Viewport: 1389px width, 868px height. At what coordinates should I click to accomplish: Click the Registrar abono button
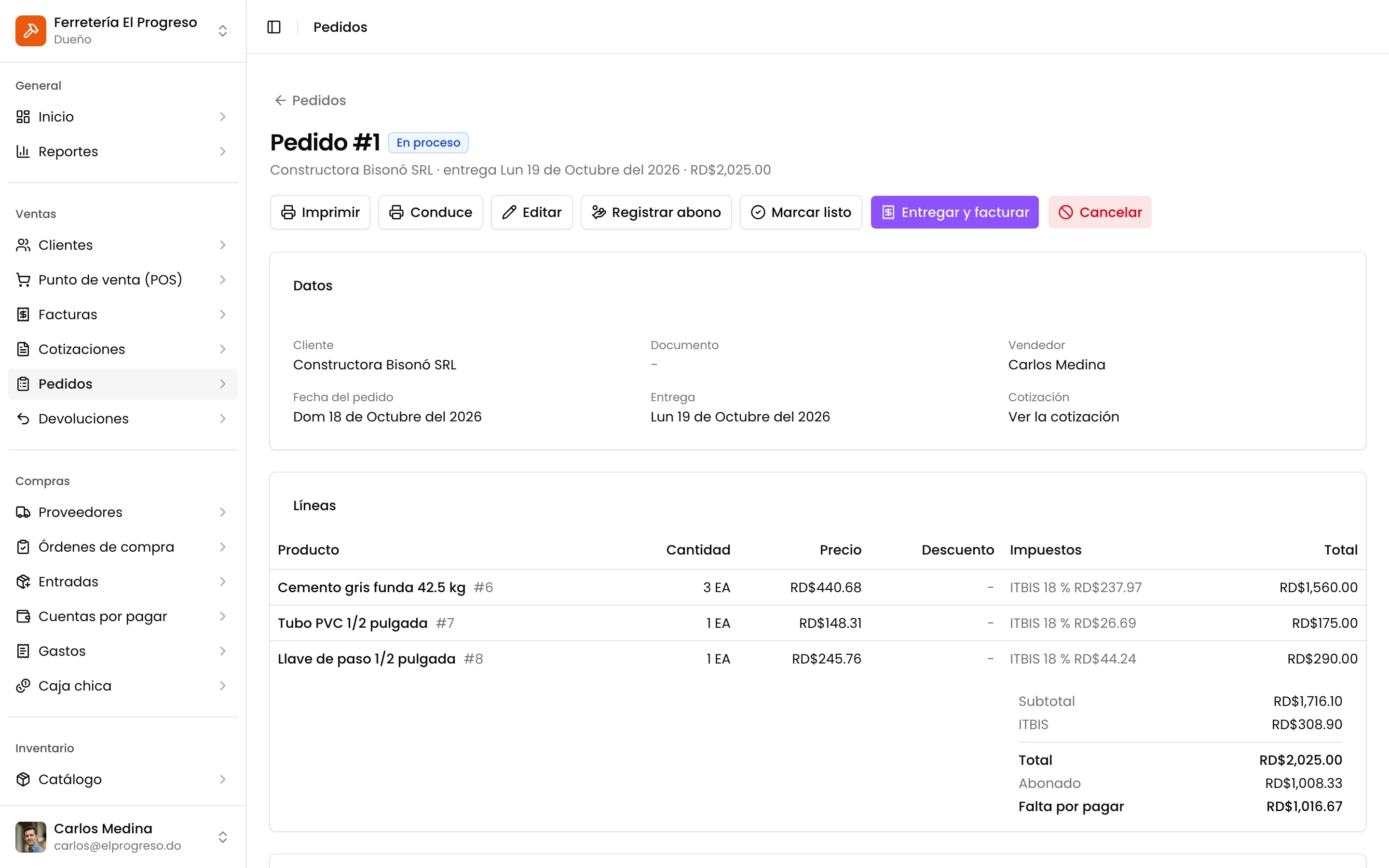[x=656, y=212]
